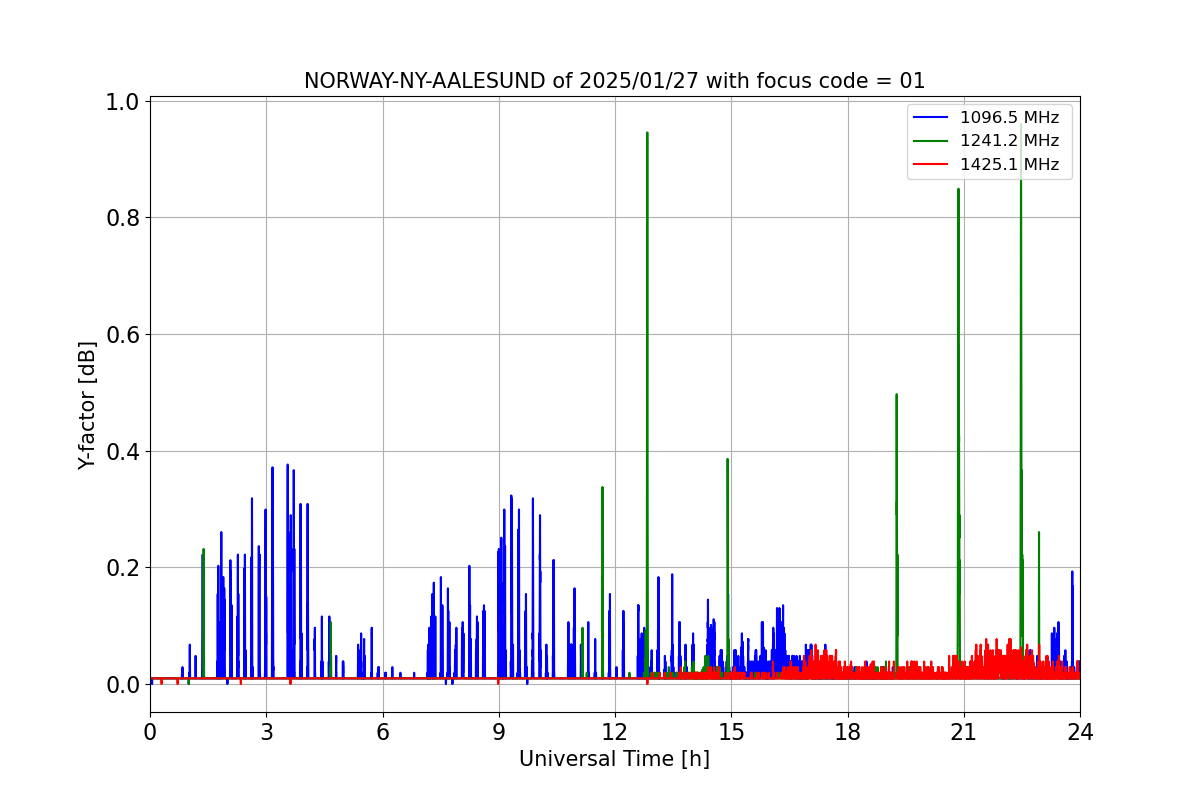Click the 0.4 y-axis tick label

click(123, 451)
